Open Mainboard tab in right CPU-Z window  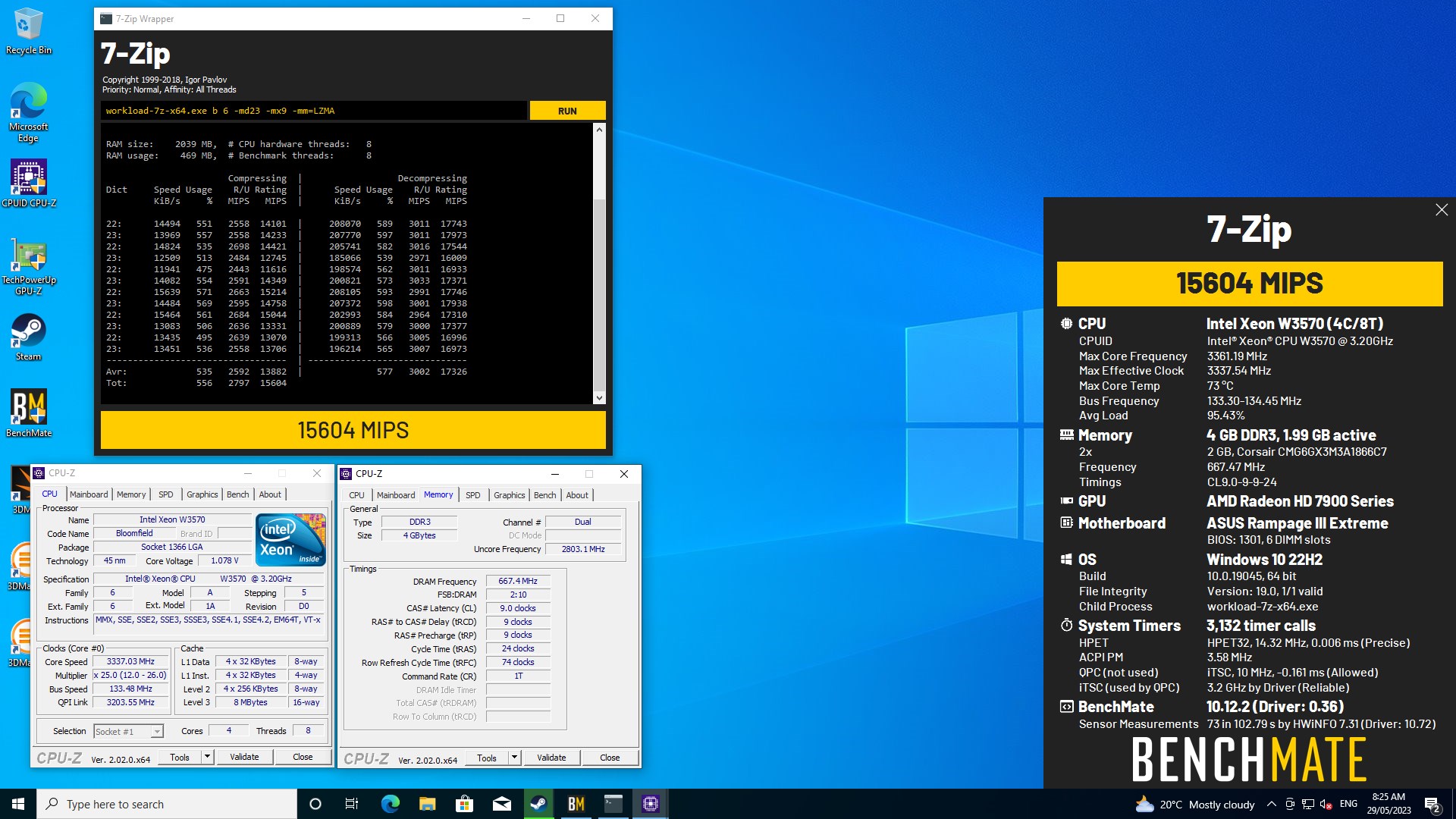[x=396, y=495]
